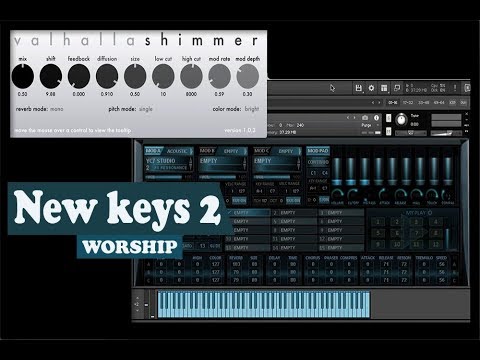Screen dimensions: 480x360
Task: Open the Kontakt workspace layout icon
Action: tap(384, 88)
